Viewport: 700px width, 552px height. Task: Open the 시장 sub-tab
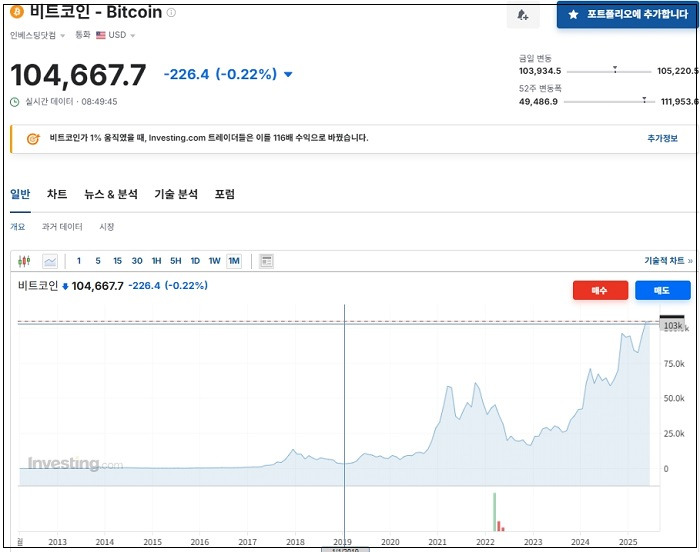[107, 227]
